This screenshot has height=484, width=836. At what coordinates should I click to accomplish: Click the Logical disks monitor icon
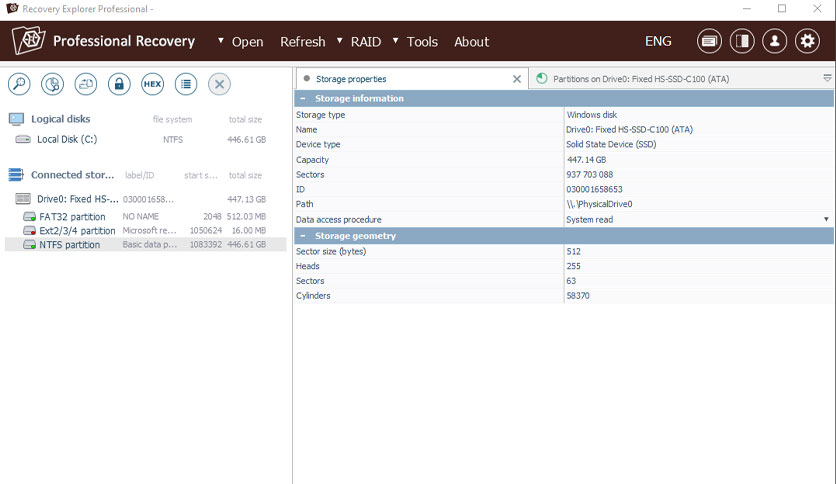tap(17, 119)
